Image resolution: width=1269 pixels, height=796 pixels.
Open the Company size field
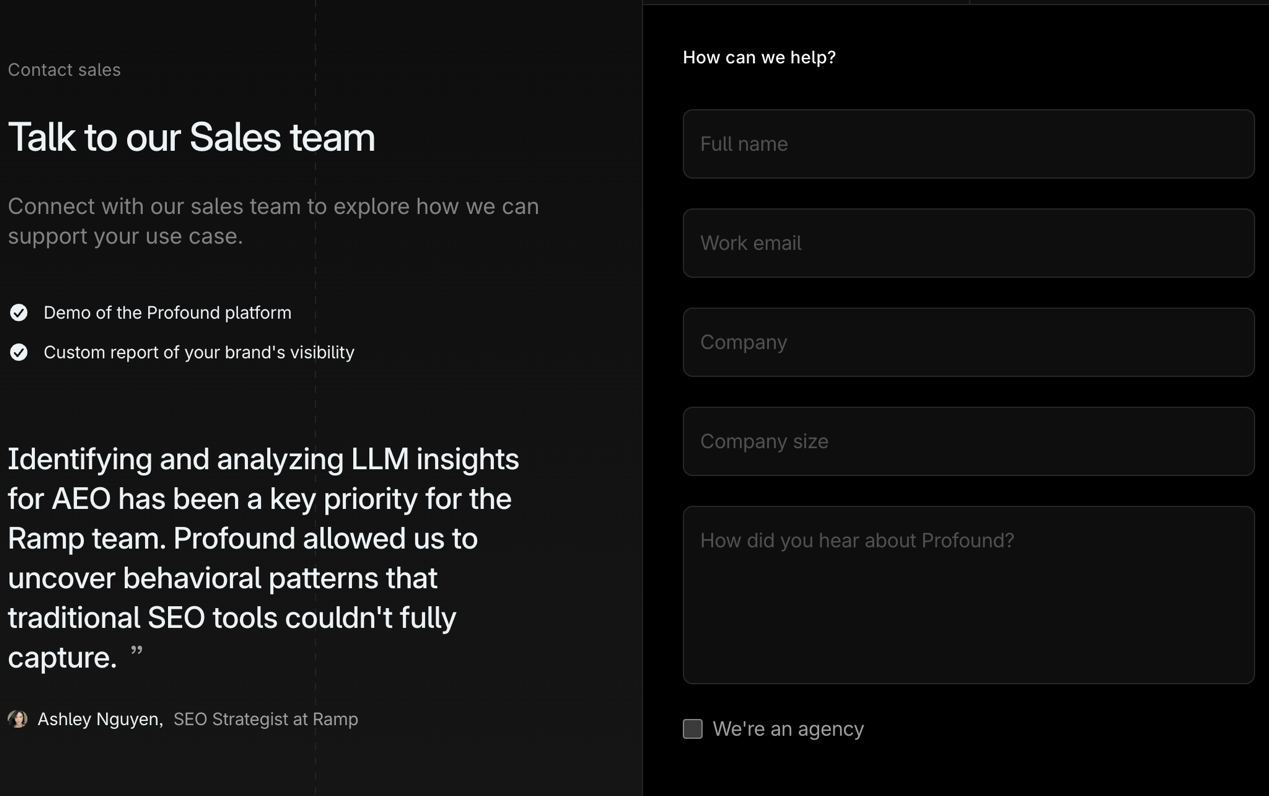pyautogui.click(x=968, y=441)
